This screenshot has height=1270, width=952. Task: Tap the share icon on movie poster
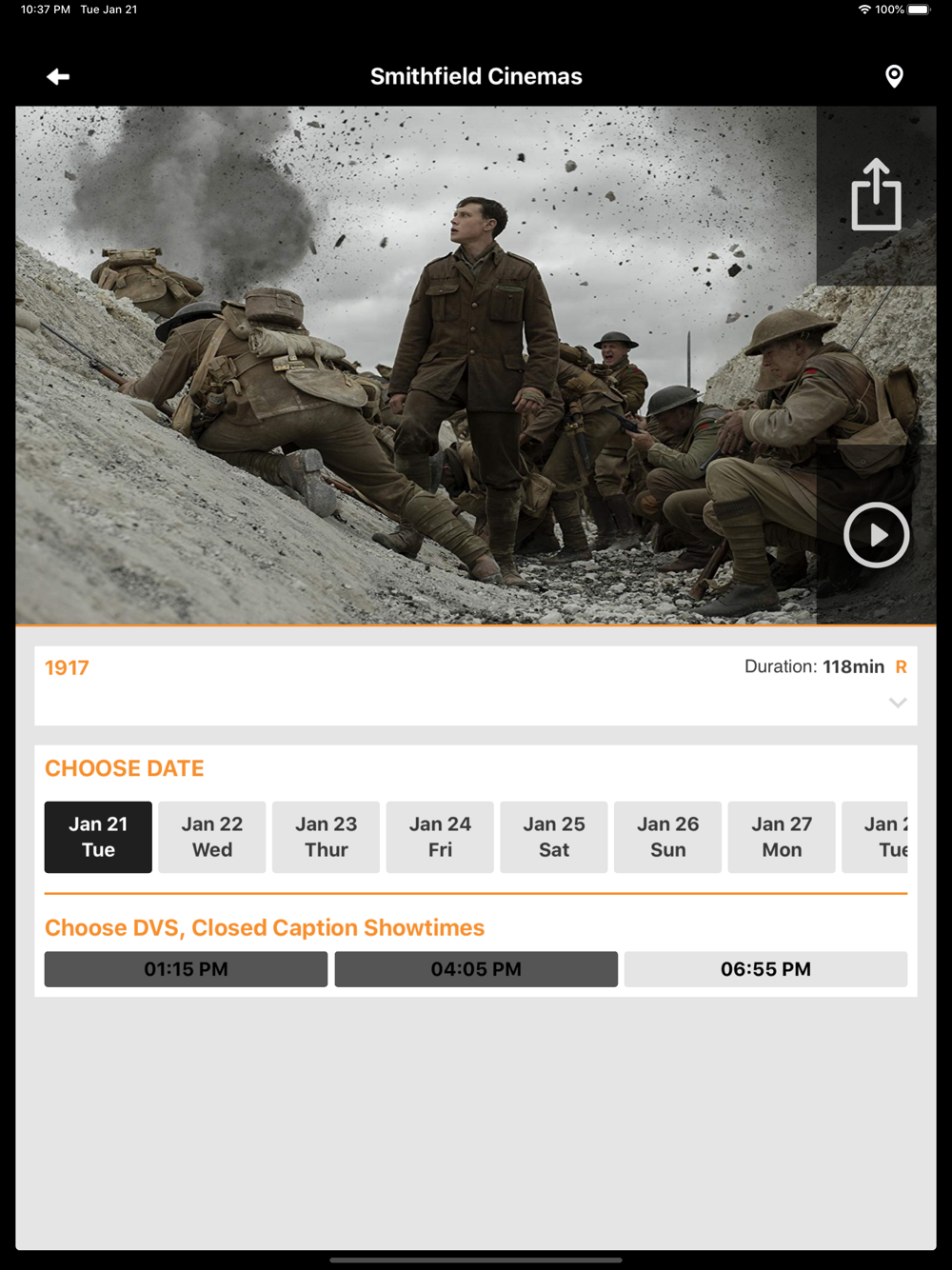(876, 194)
